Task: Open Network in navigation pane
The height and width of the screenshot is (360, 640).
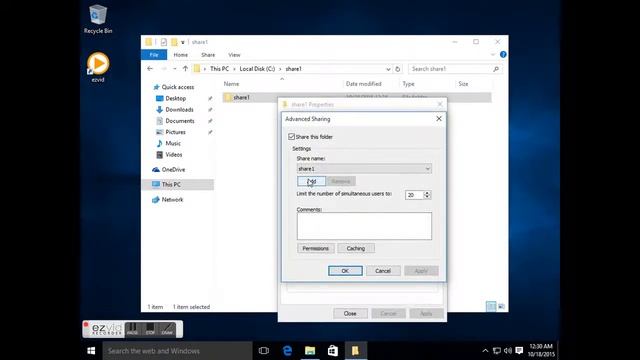Action: tap(172, 200)
